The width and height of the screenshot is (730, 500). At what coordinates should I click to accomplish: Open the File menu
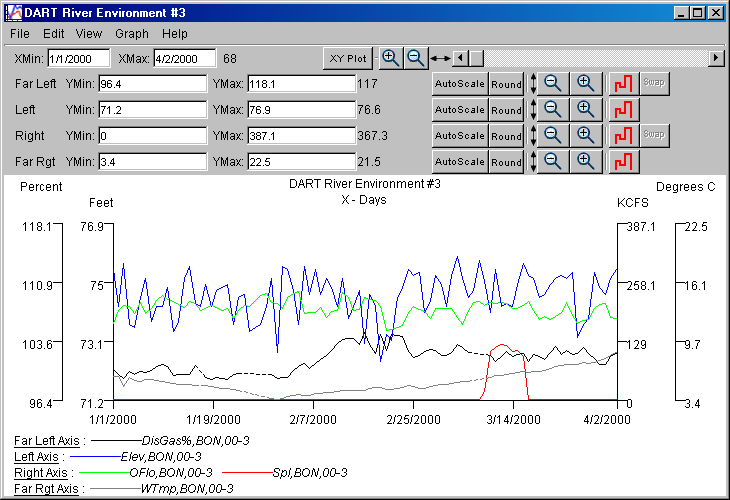point(19,34)
